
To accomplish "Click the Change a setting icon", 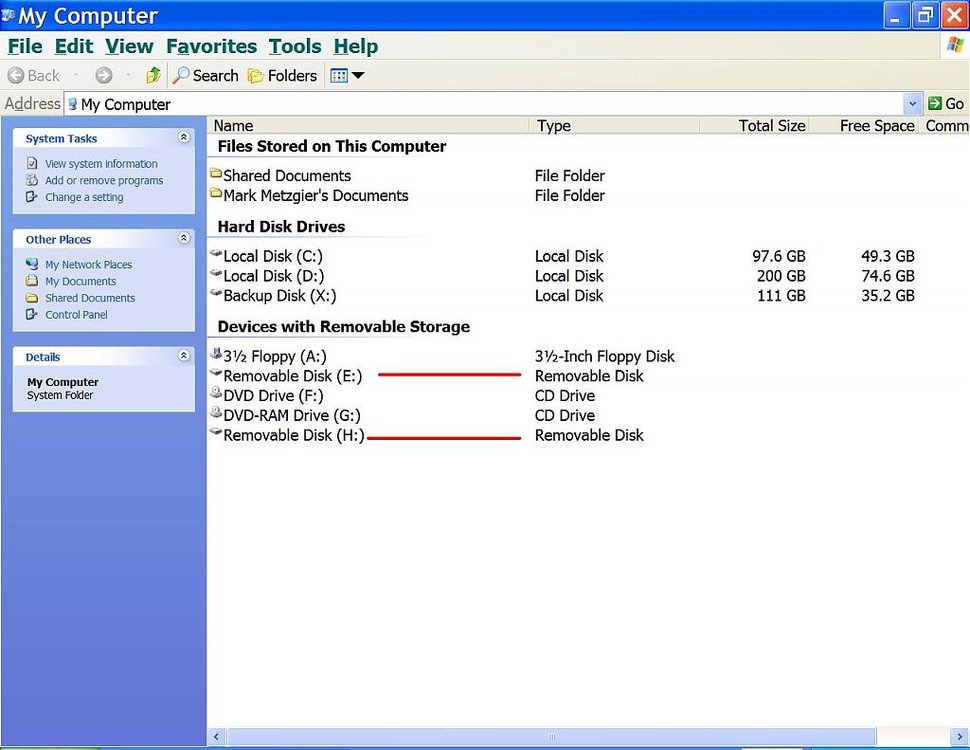I will click(x=32, y=197).
